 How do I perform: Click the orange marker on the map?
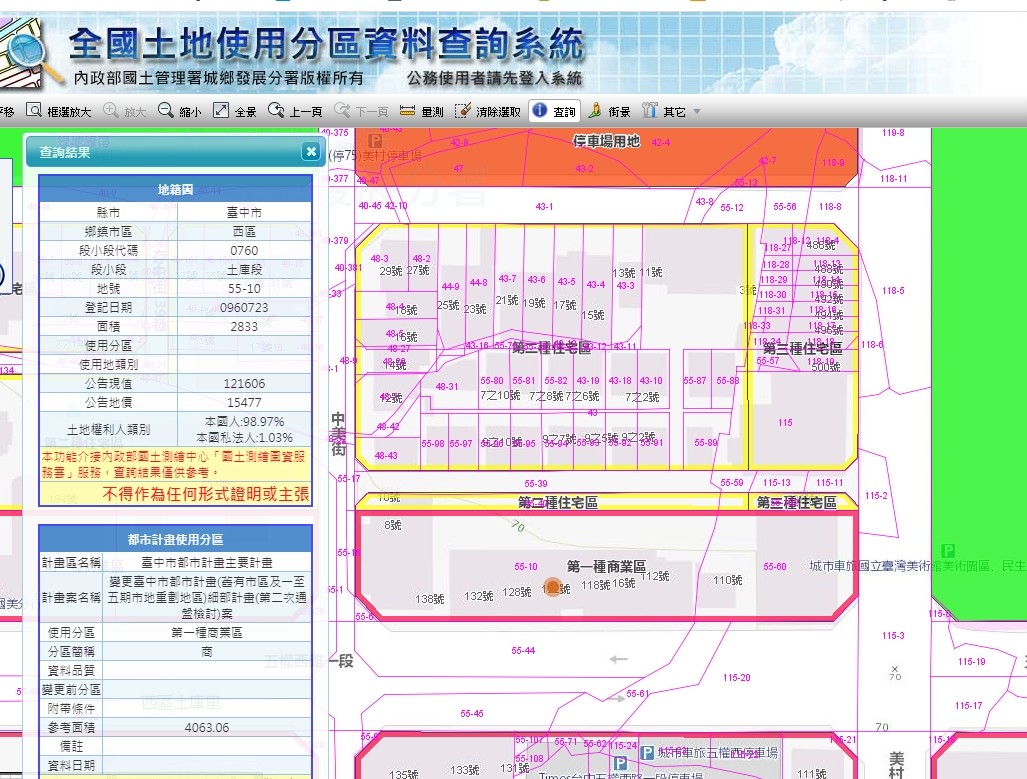[x=551, y=588]
